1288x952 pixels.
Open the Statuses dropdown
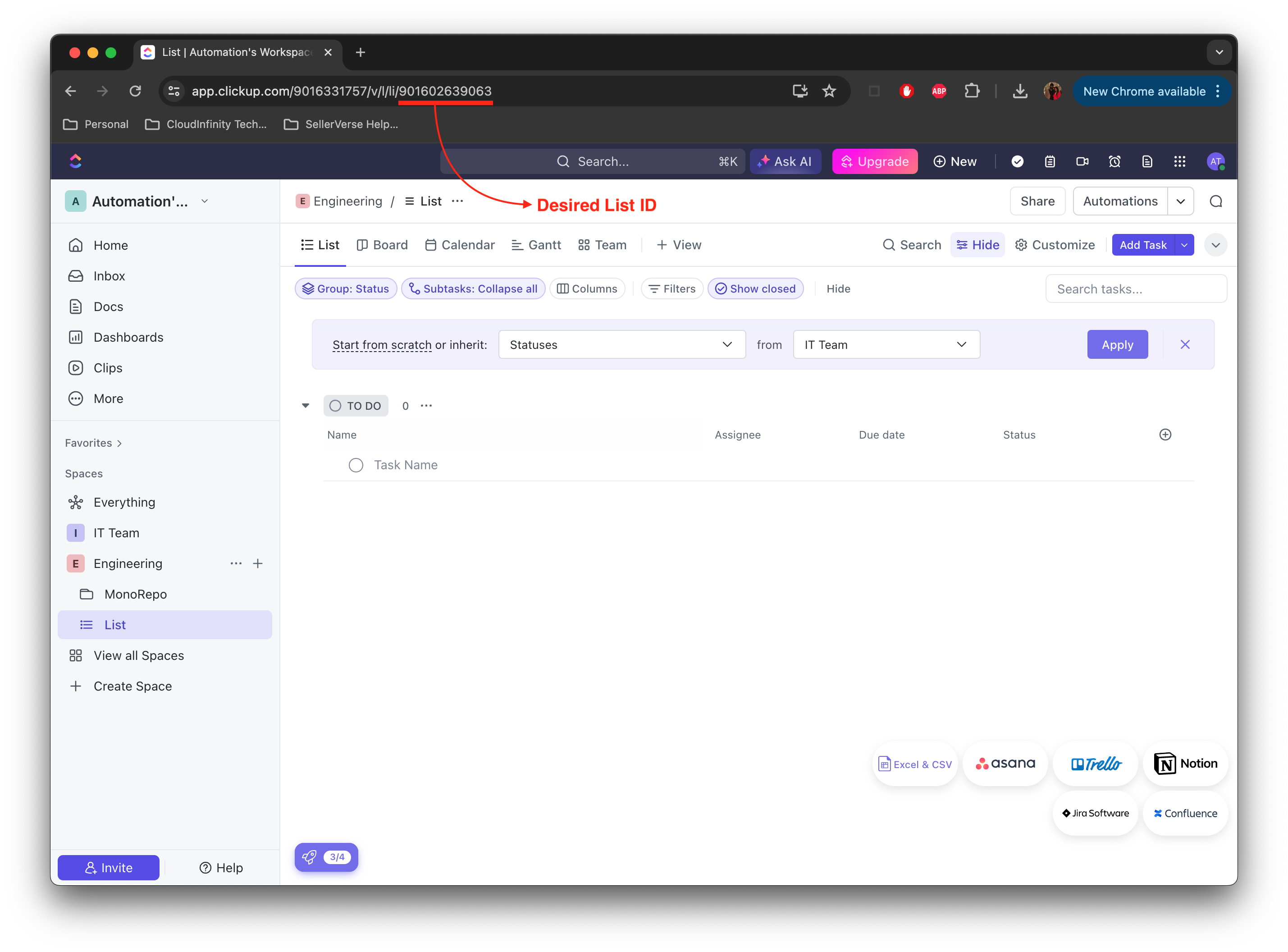click(x=621, y=344)
